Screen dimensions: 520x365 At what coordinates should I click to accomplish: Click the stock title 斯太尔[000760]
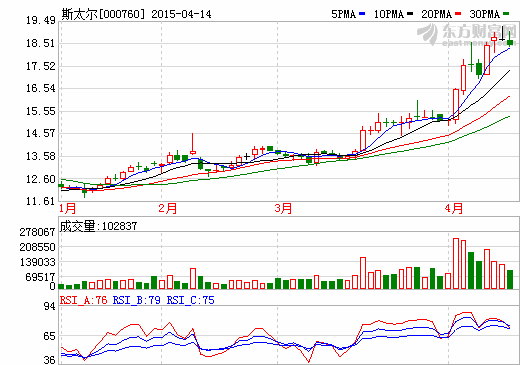coord(103,14)
